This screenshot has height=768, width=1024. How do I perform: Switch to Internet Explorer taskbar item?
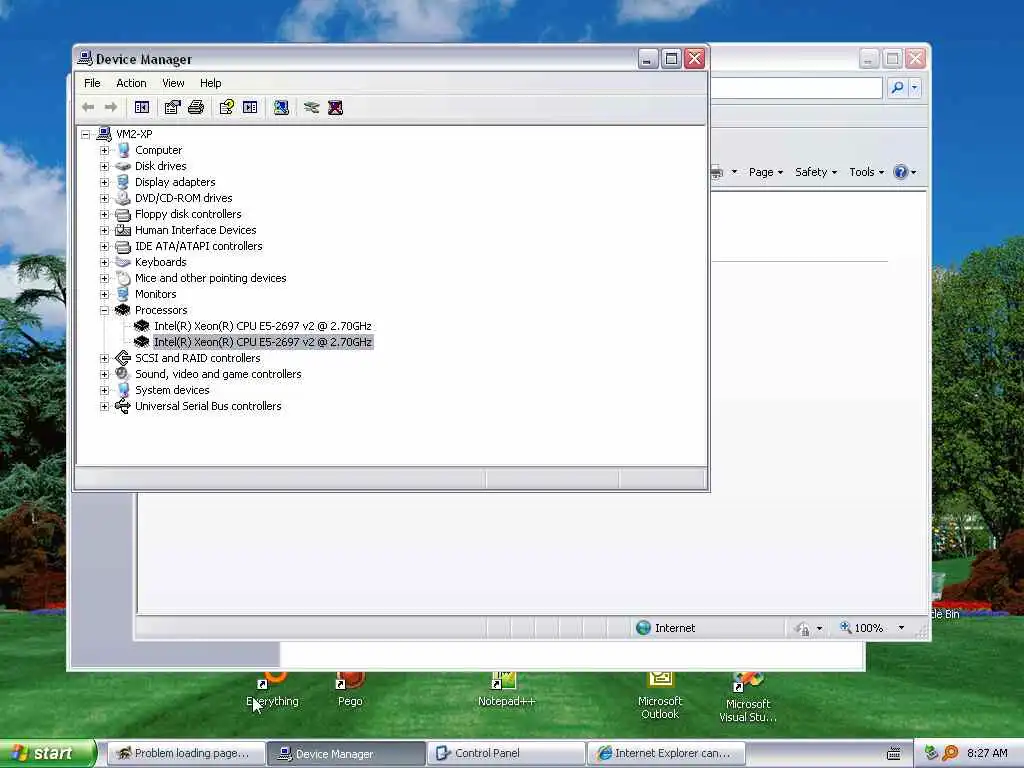point(666,754)
